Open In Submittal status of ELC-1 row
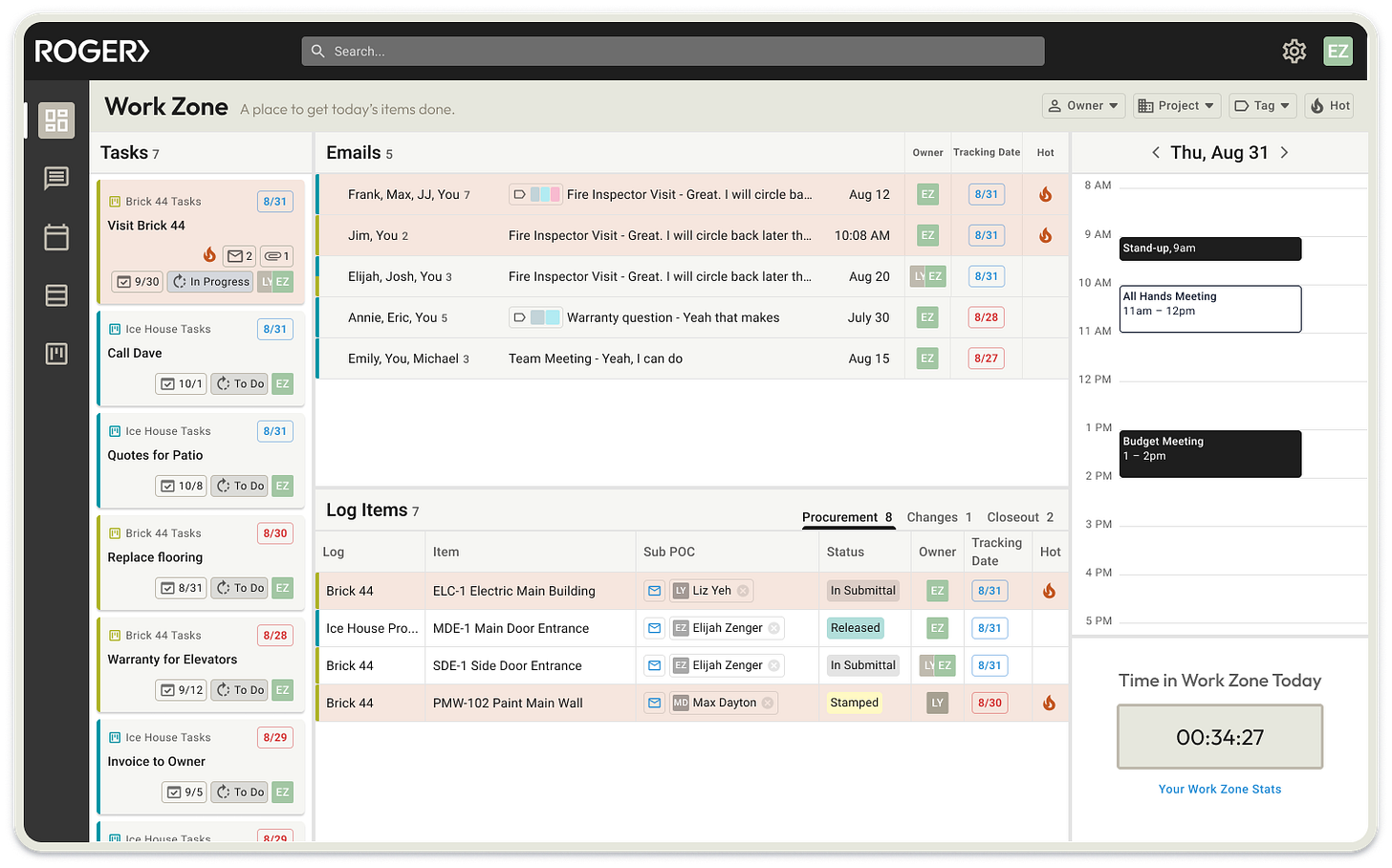1392x868 pixels. (863, 591)
